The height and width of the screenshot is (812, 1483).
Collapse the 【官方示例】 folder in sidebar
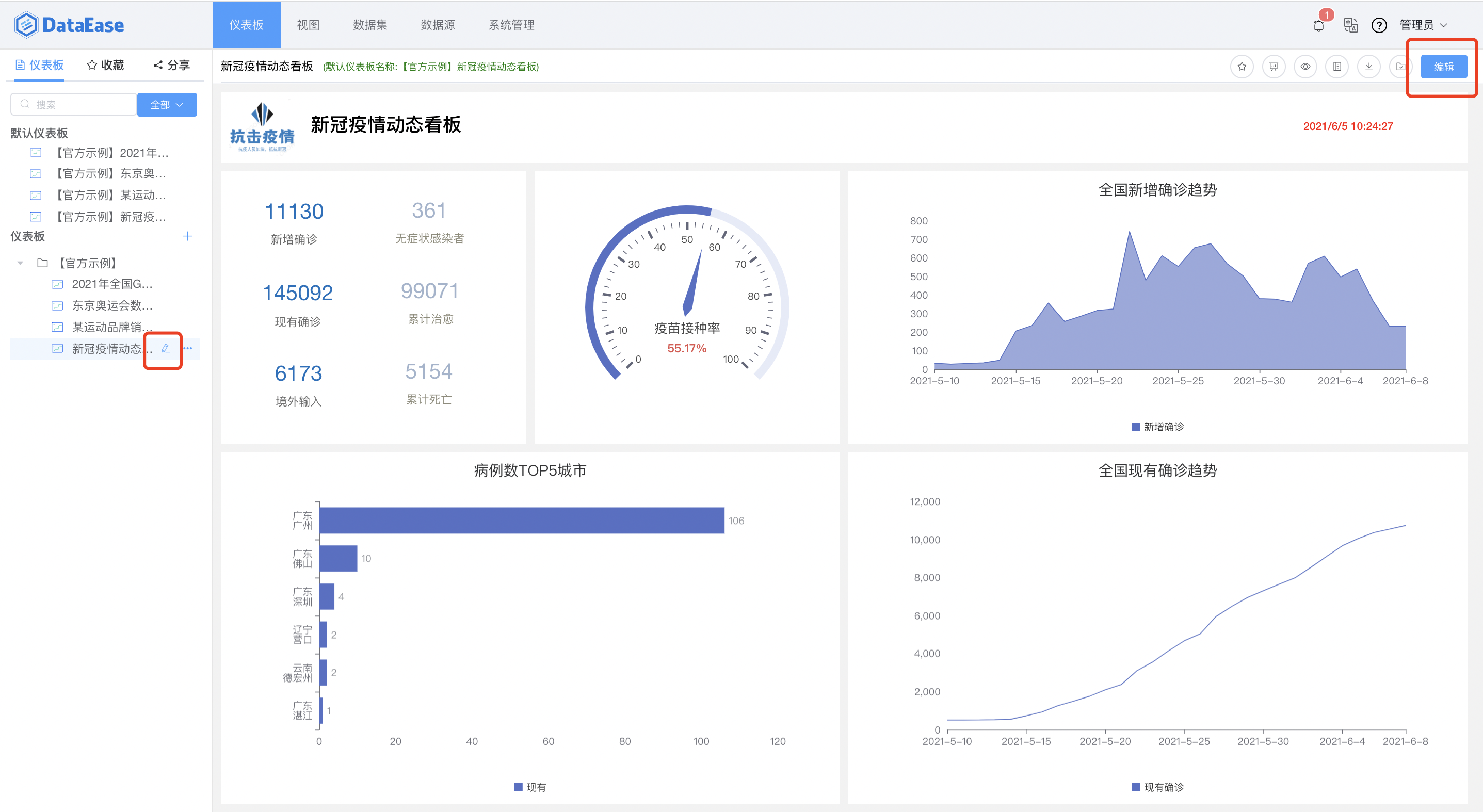(x=20, y=263)
